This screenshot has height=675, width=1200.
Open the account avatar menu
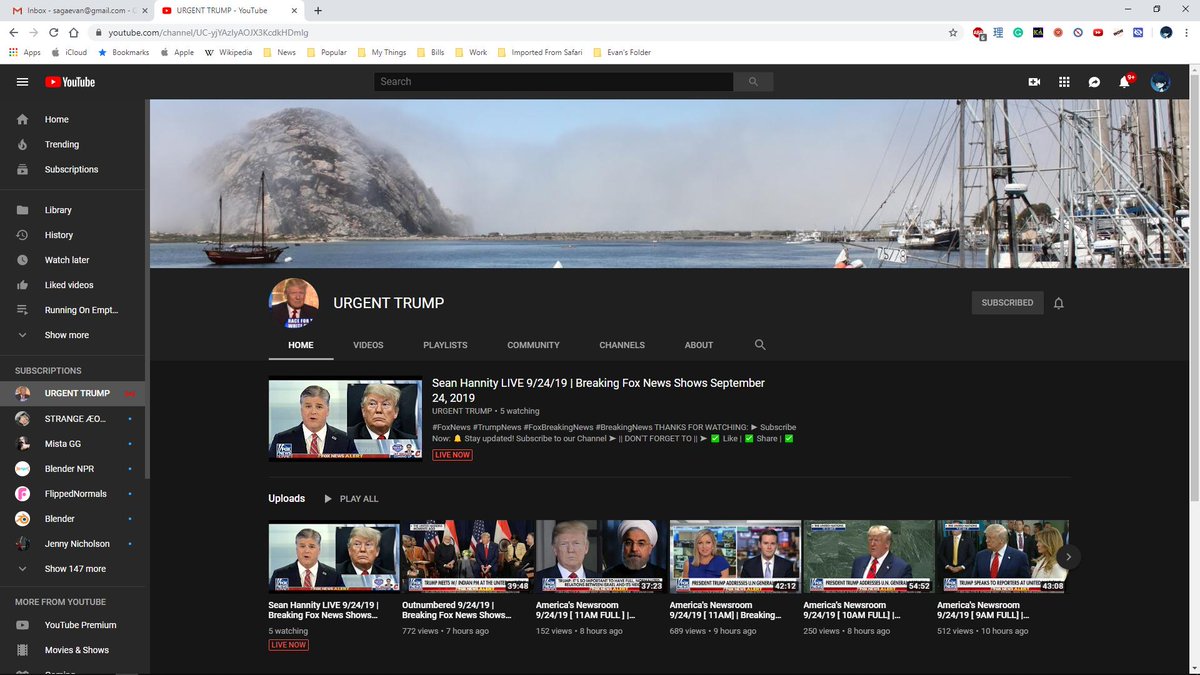pos(1160,82)
